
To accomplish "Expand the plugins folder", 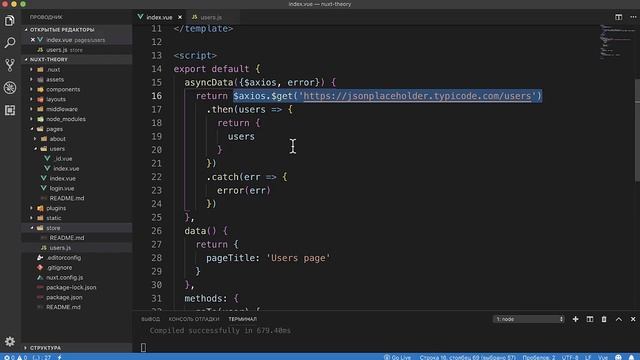I will [56, 208].
